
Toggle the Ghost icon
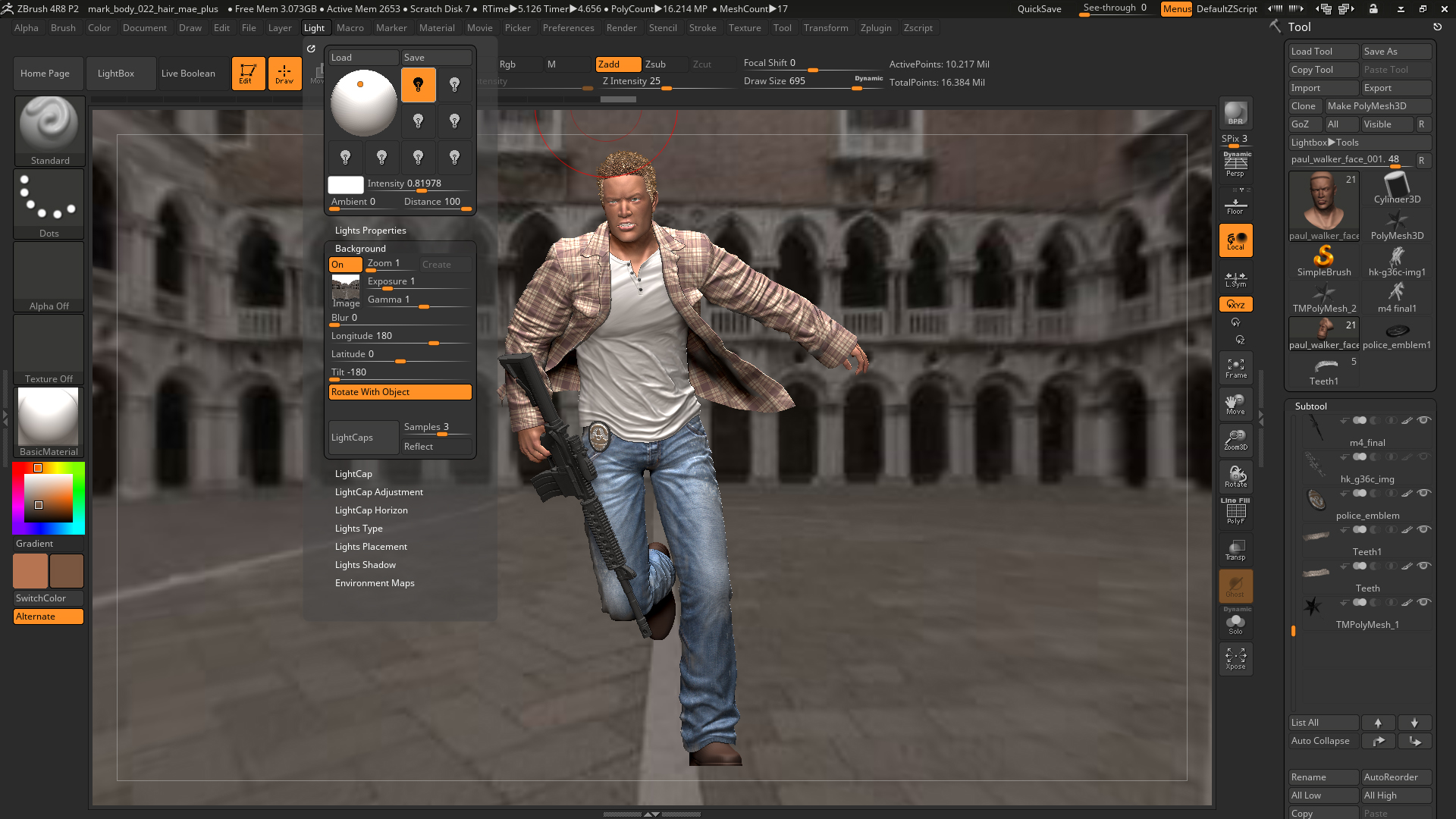[1235, 586]
